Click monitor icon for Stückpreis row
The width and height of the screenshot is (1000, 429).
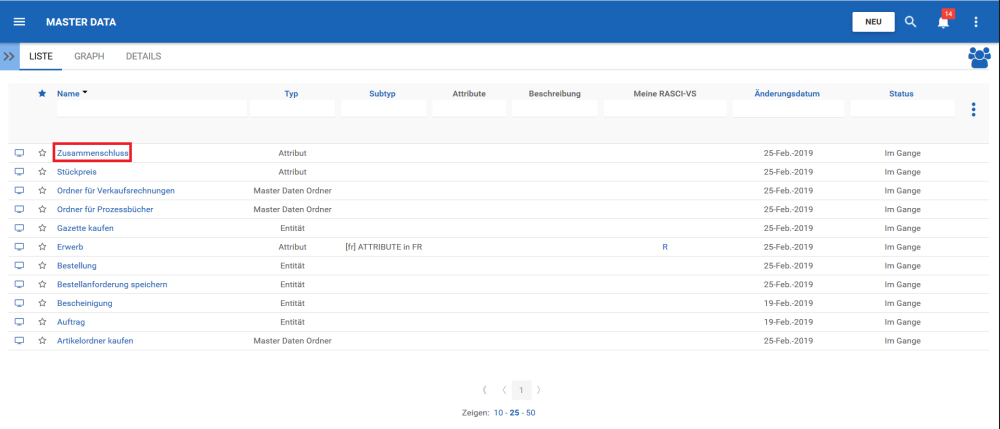point(19,171)
